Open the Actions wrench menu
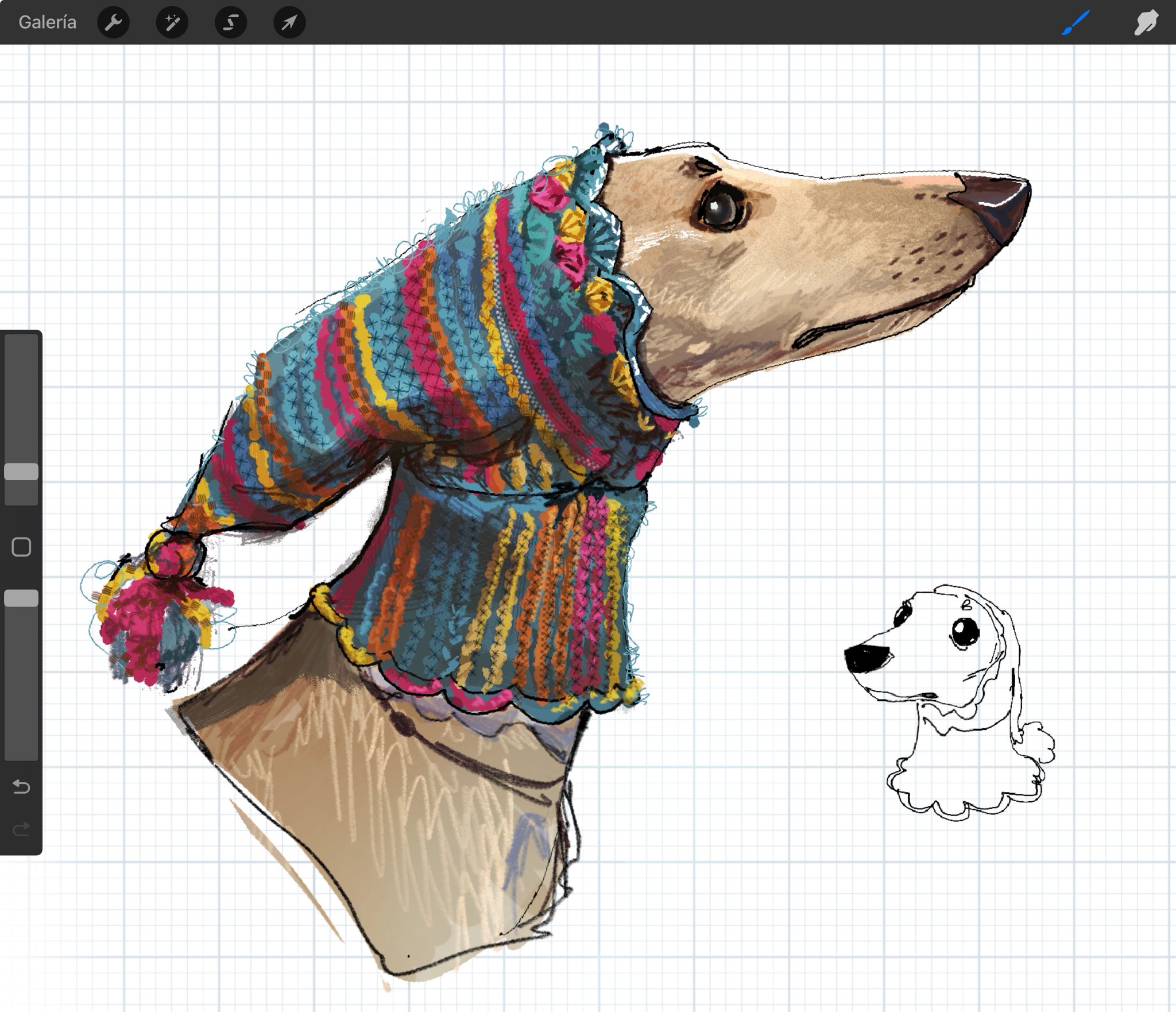Screen dimensions: 1176x1012 tap(113, 22)
